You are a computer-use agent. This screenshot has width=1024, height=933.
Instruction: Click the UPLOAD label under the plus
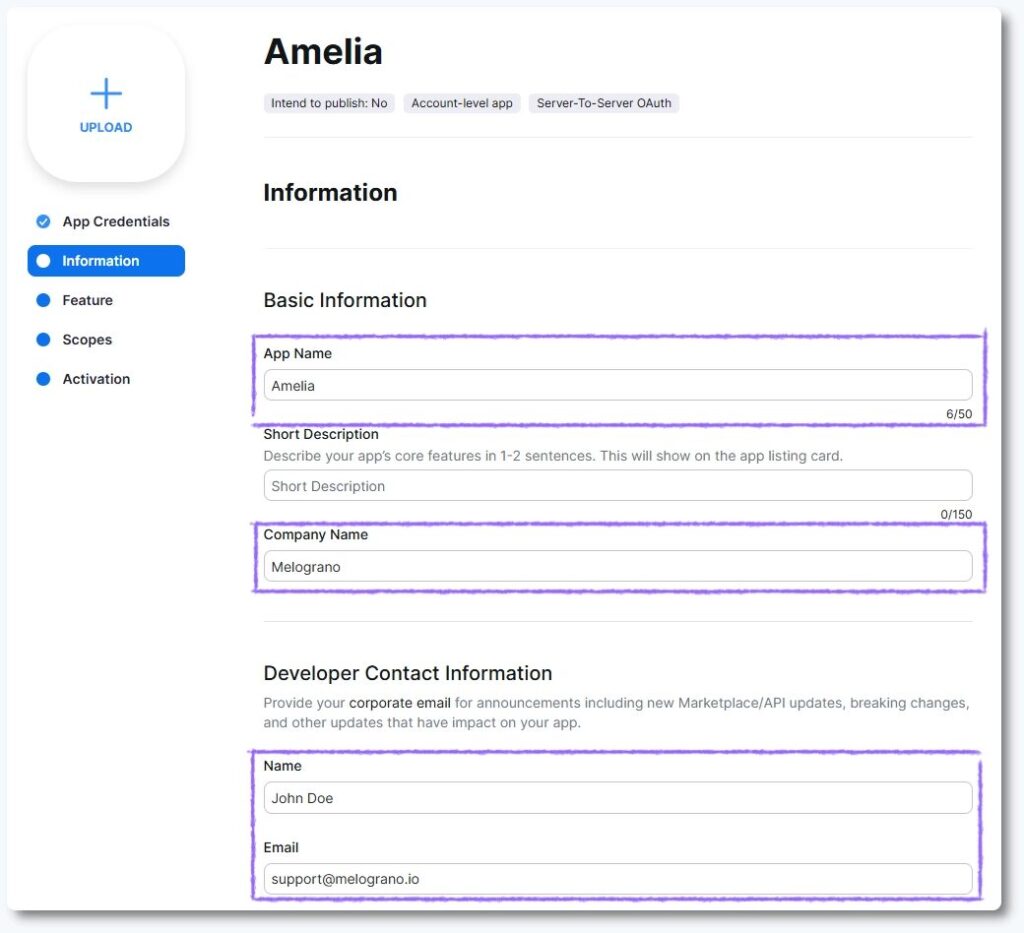click(106, 128)
